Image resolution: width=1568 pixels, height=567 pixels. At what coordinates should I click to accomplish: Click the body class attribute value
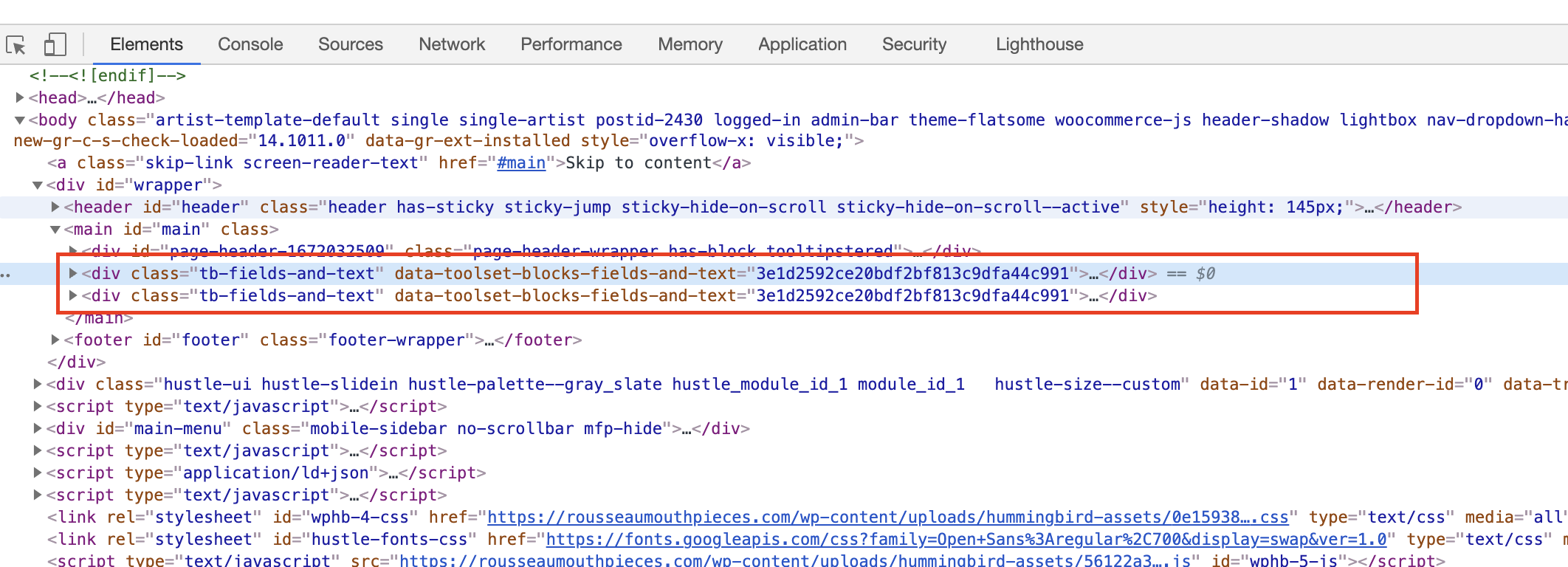861,120
